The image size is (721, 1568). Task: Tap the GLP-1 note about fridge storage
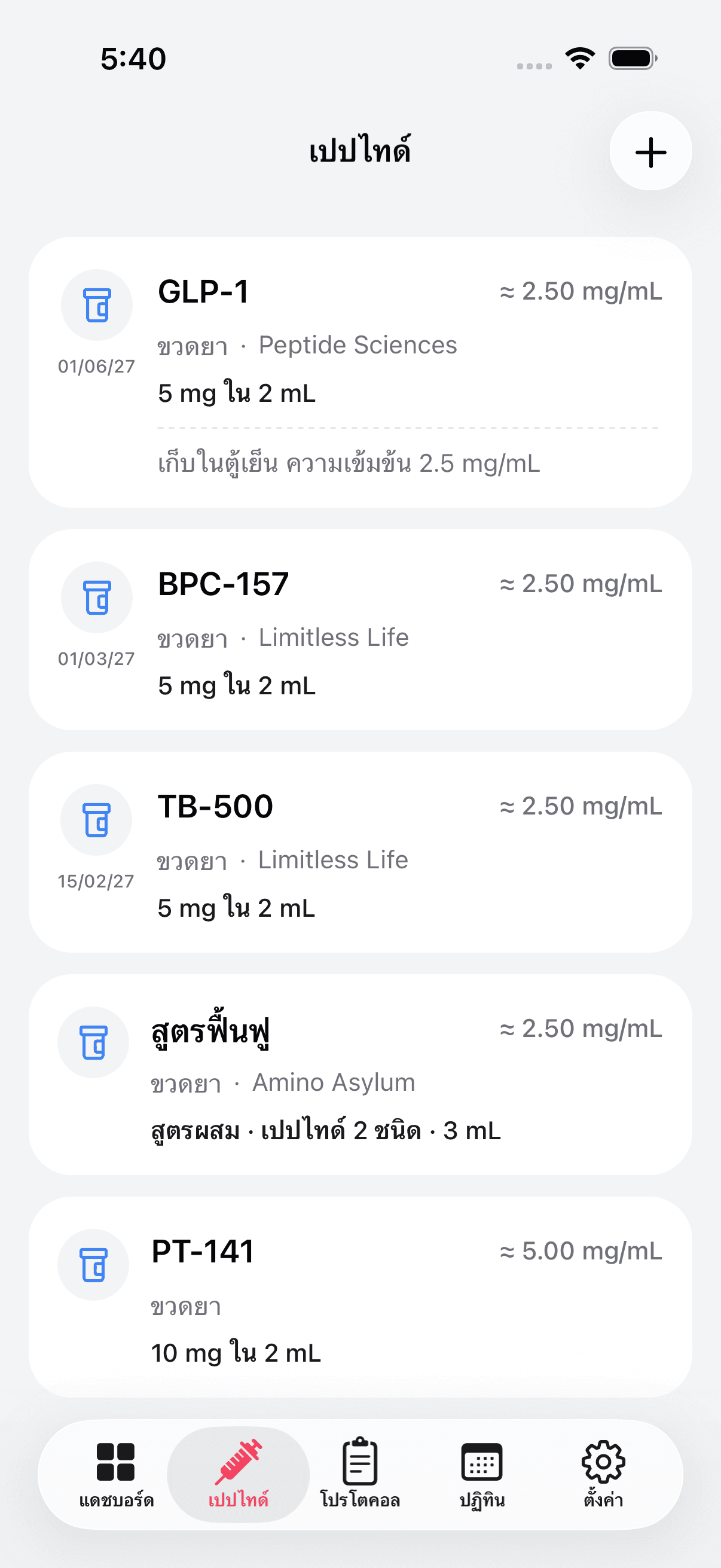349,464
